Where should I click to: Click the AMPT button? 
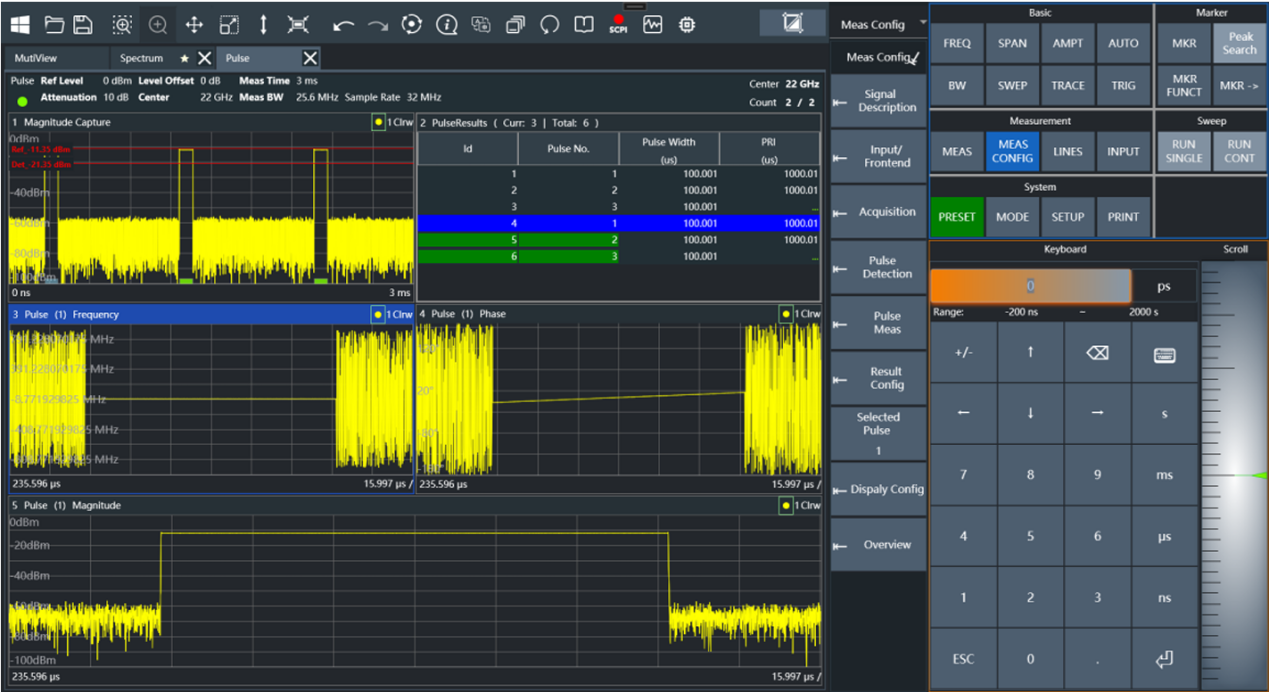(x=1068, y=43)
